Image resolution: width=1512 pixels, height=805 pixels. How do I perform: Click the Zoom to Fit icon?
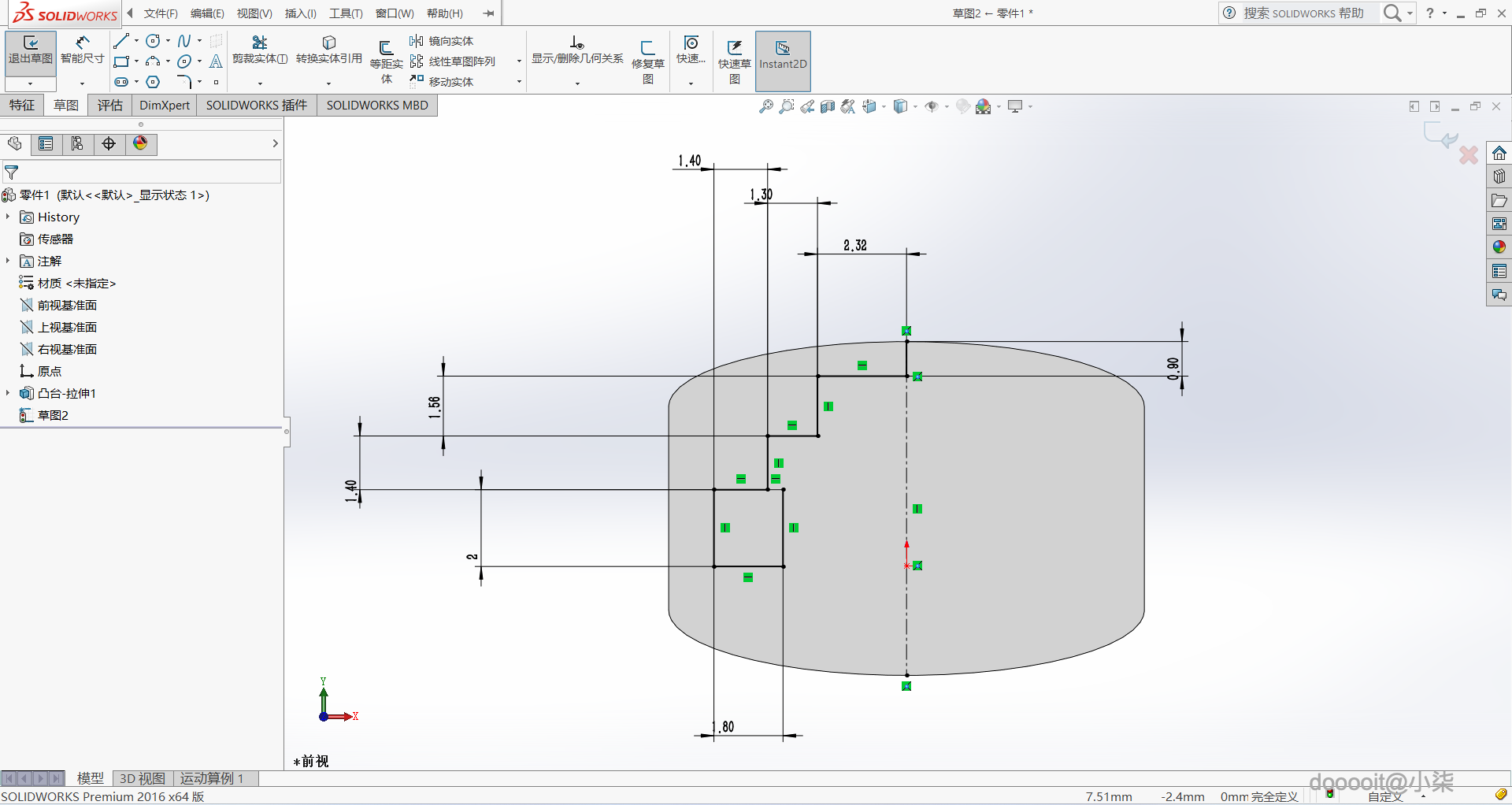765,106
